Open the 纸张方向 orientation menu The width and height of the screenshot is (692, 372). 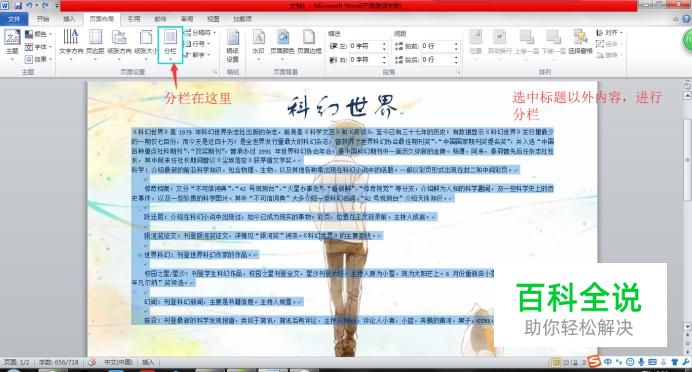[x=119, y=44]
